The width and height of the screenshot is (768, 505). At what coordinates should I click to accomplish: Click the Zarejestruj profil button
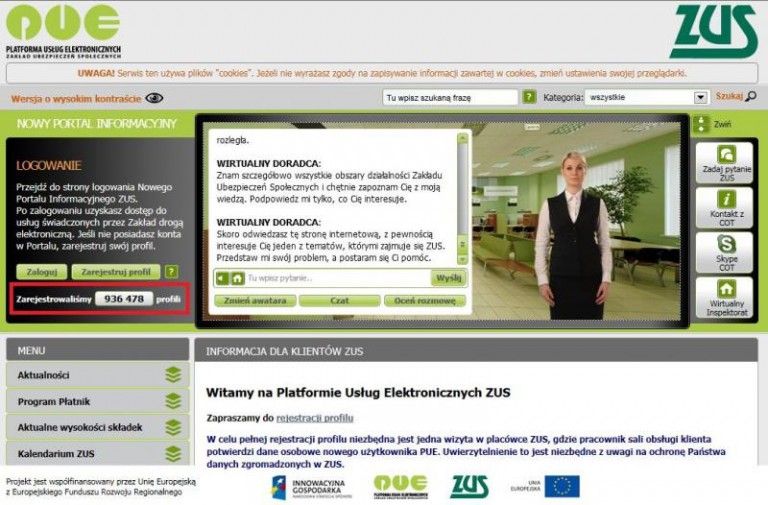click(x=116, y=272)
